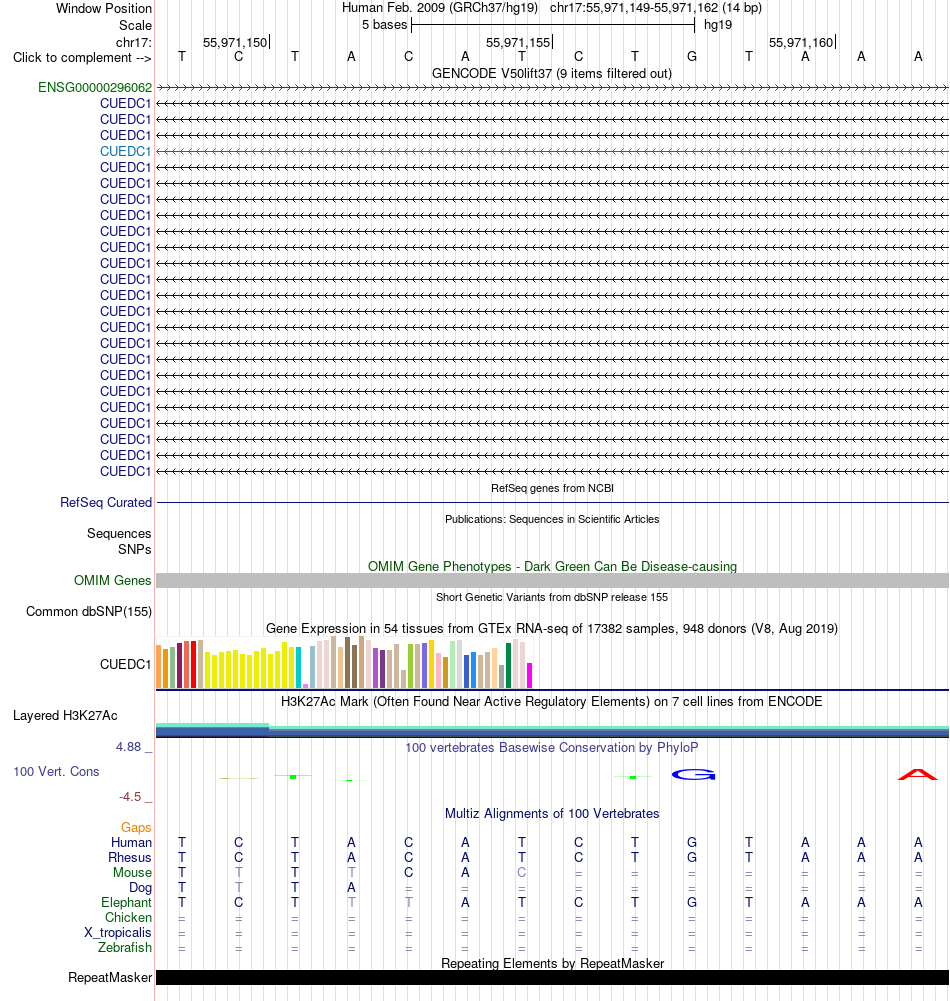Click the RefSeq Curated intron line

pyautogui.click(x=552, y=502)
